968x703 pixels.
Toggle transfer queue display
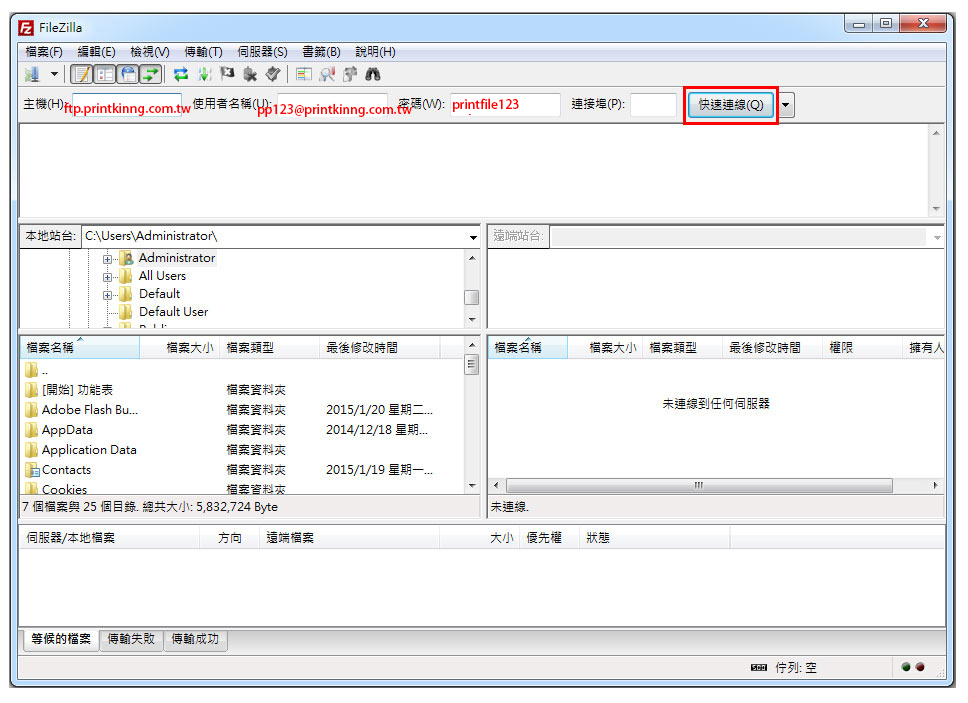point(151,75)
